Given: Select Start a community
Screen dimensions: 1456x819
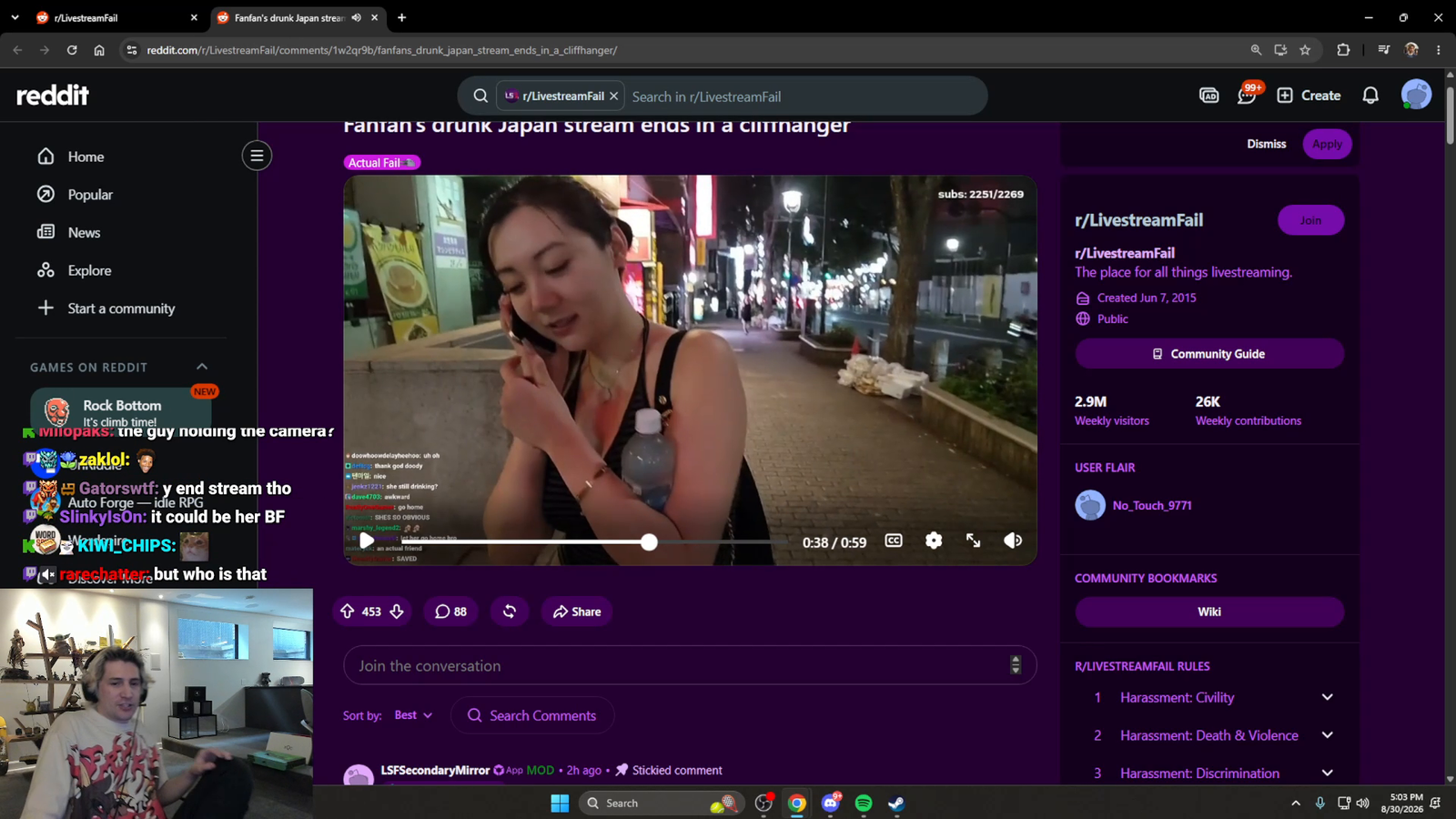Looking at the screenshot, I should (106, 308).
